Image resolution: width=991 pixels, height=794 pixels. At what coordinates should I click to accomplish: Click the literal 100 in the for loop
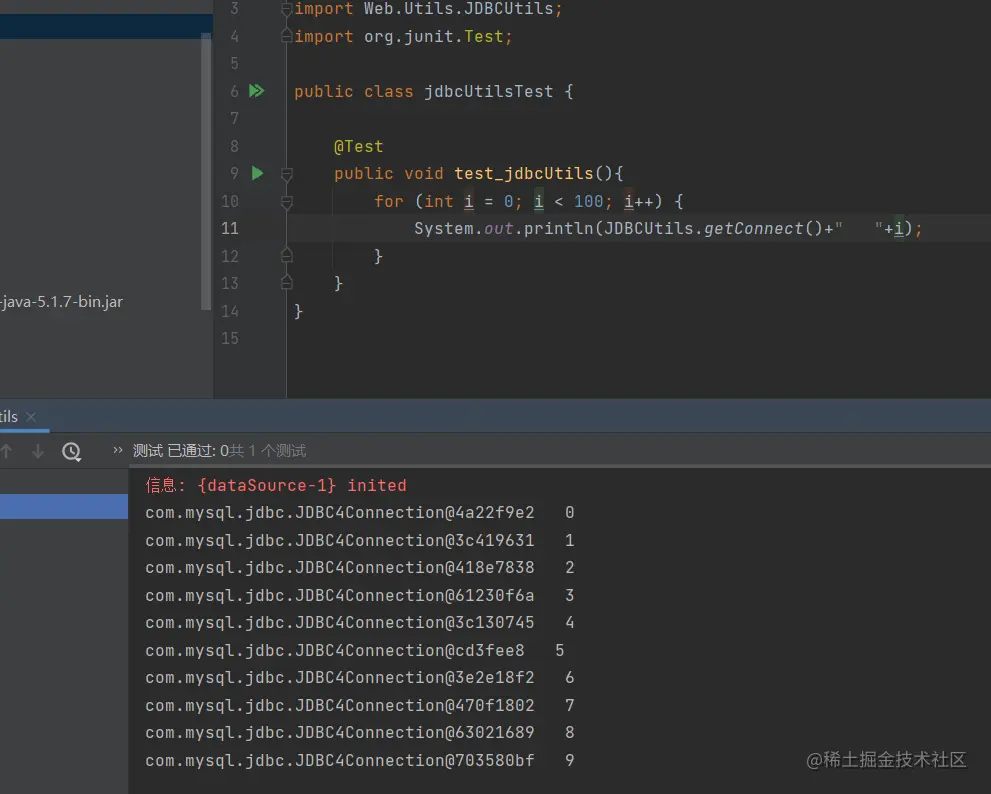point(588,201)
